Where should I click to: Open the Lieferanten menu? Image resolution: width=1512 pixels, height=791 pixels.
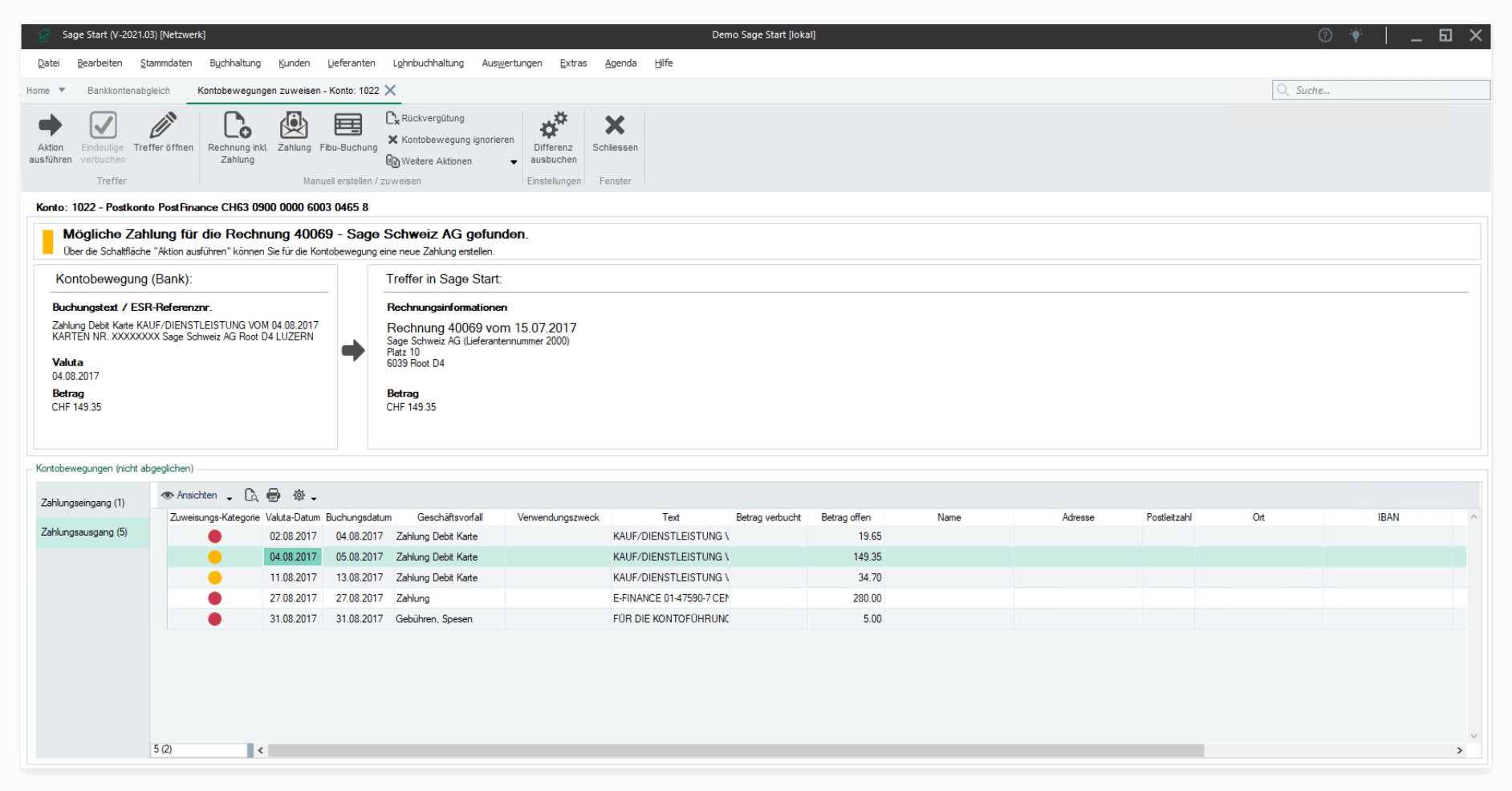point(351,63)
